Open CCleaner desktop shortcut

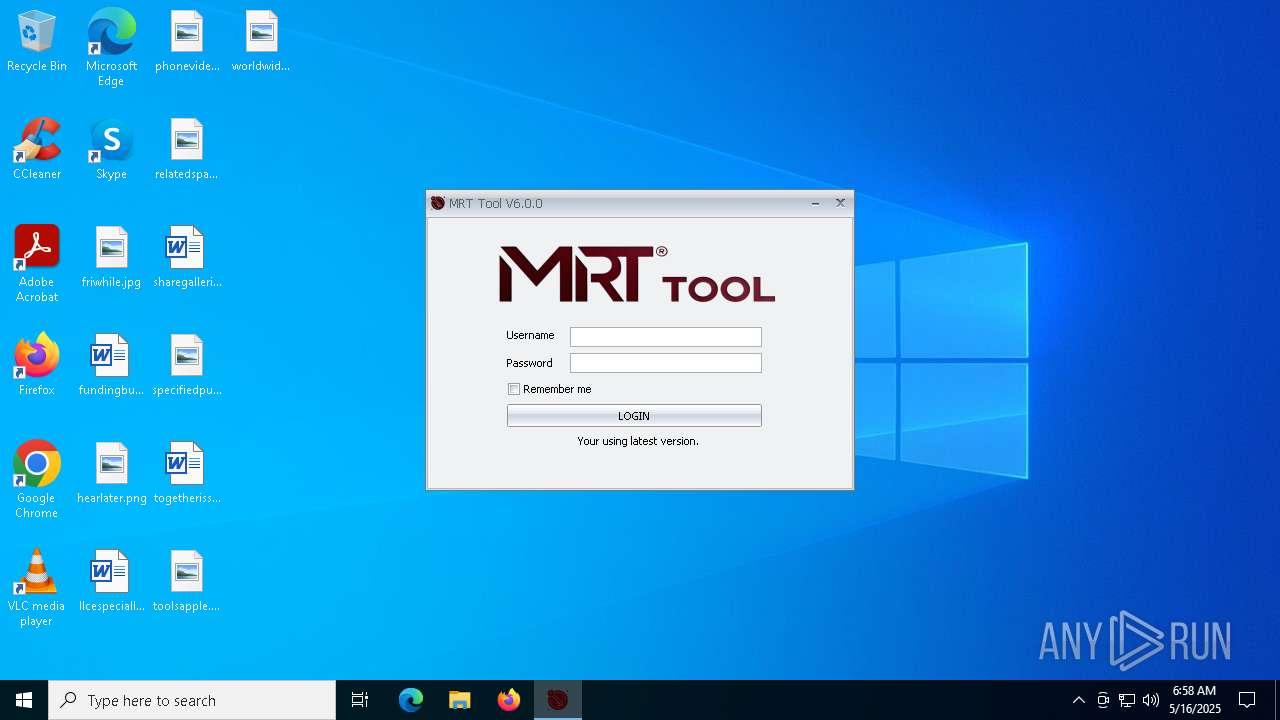[37, 150]
